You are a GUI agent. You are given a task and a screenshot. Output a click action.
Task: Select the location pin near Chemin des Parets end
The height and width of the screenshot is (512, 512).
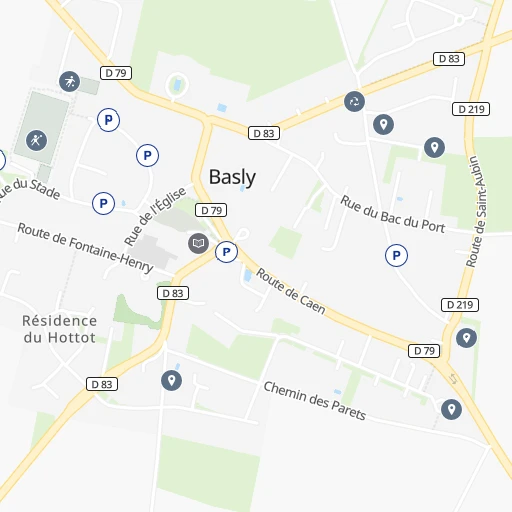[x=451, y=409]
